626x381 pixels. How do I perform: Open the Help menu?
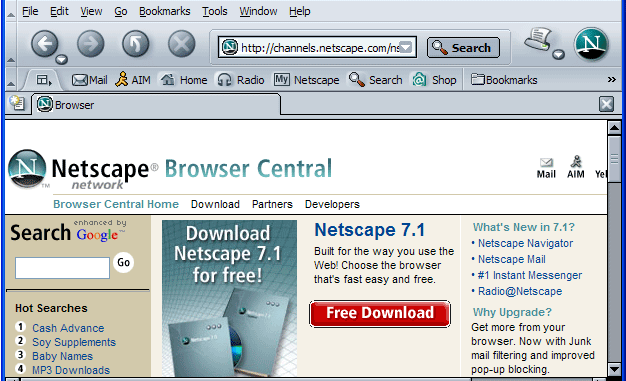point(299,11)
